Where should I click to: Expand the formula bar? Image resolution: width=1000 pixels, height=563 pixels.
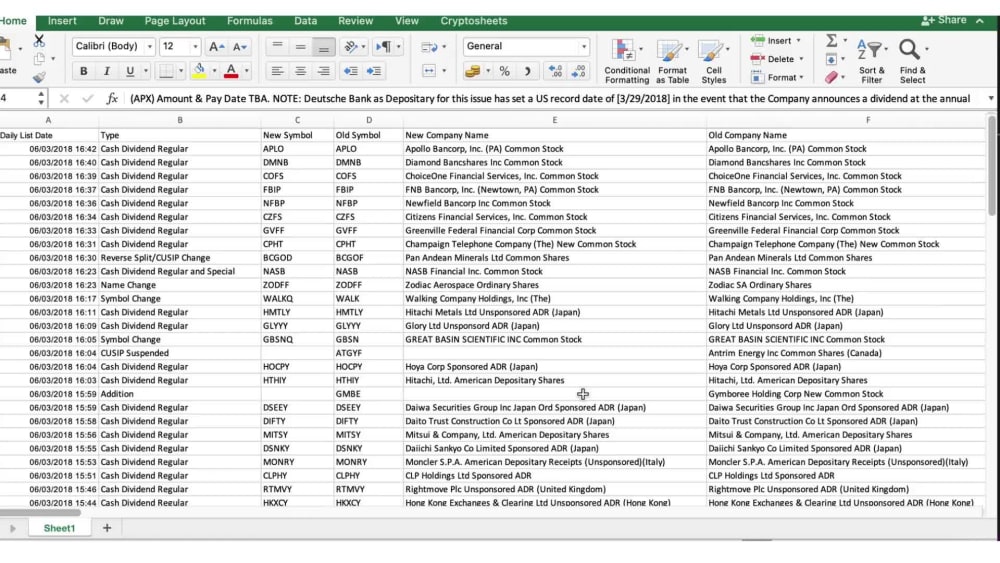click(990, 99)
